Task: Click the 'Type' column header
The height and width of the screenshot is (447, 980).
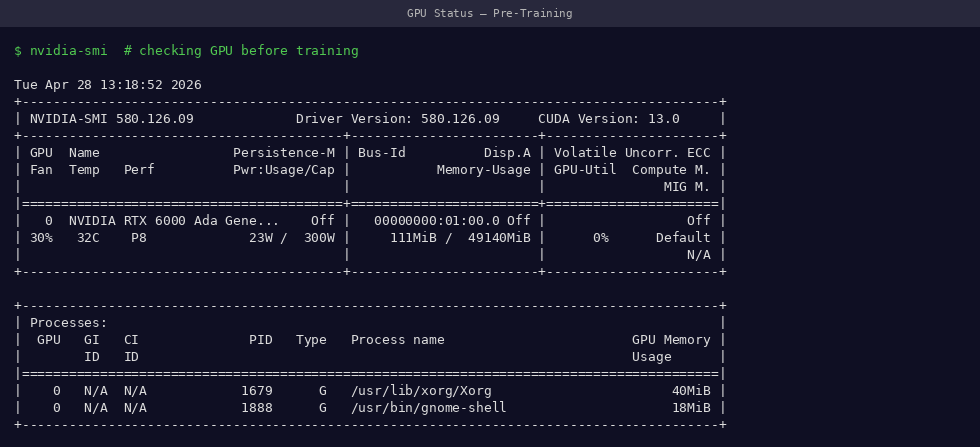Action: [x=311, y=340]
